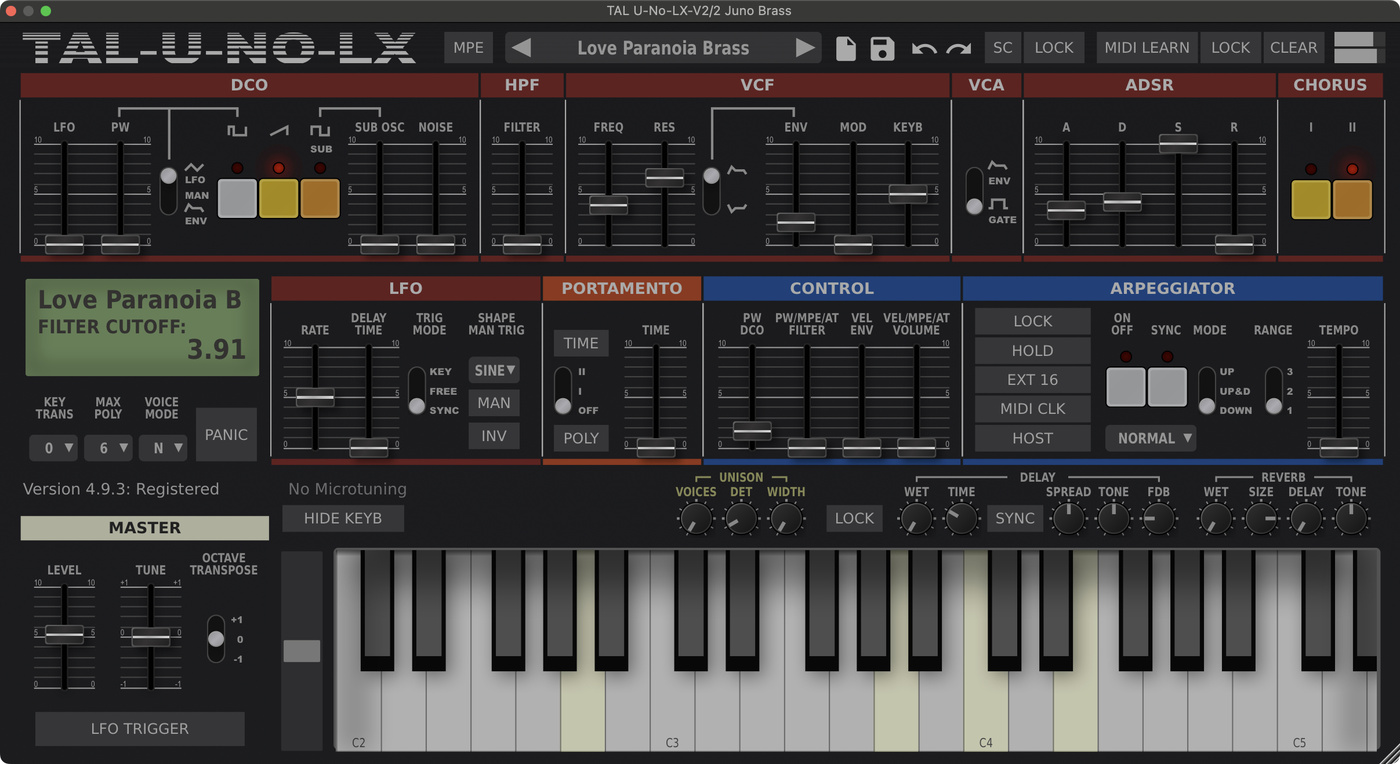Click the redo arrow icon
The image size is (1400, 764).
pyautogui.click(x=959, y=48)
